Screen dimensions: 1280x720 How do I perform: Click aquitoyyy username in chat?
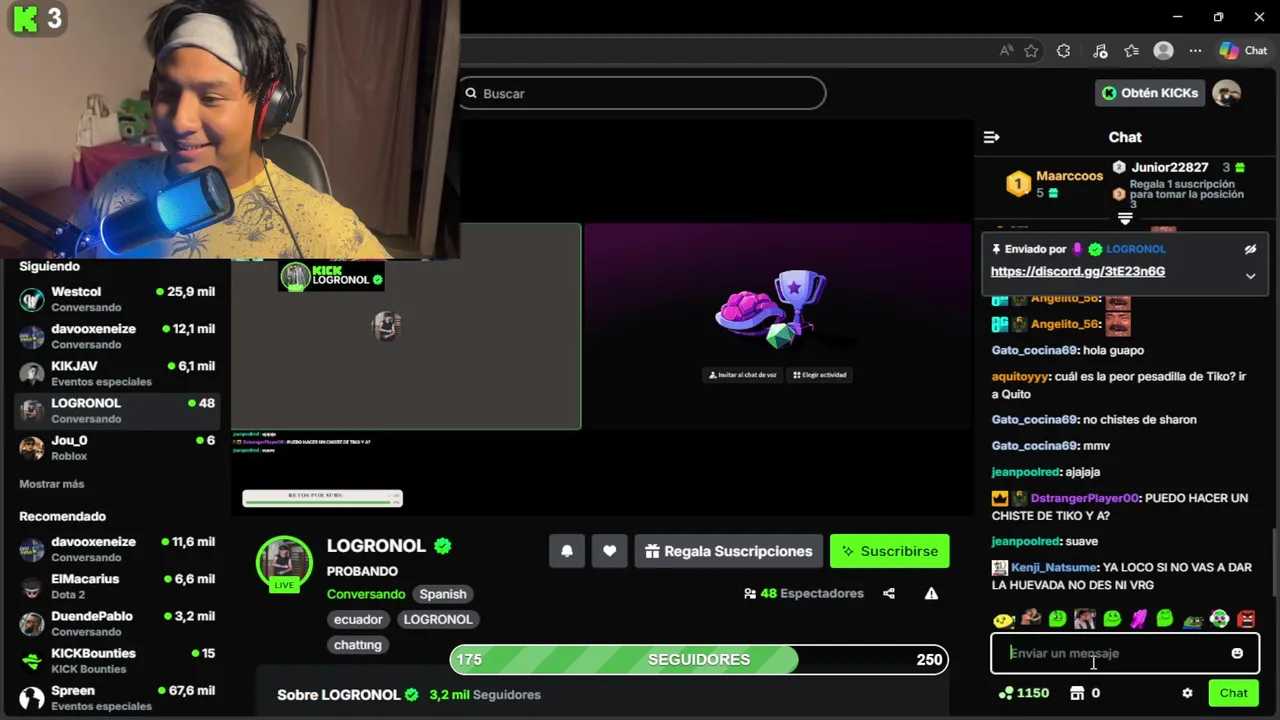tap(1020, 376)
